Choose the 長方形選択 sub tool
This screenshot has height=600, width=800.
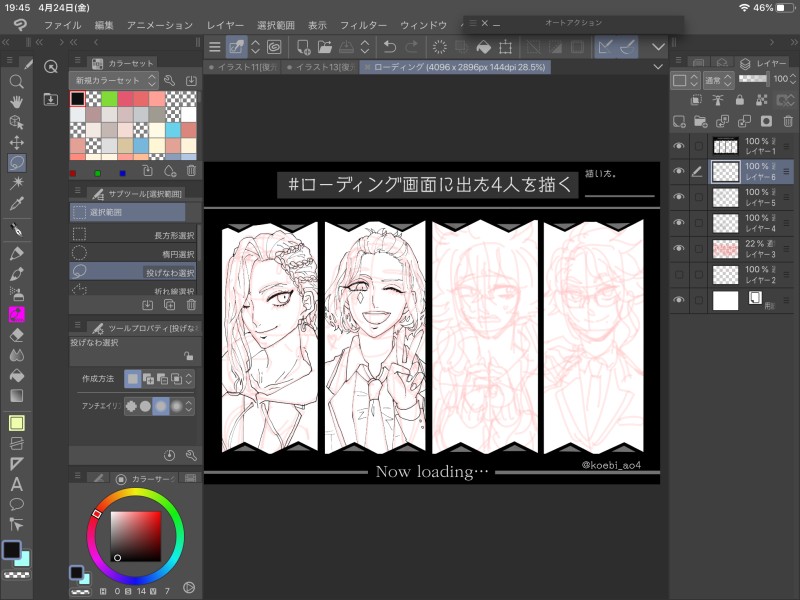pos(133,235)
